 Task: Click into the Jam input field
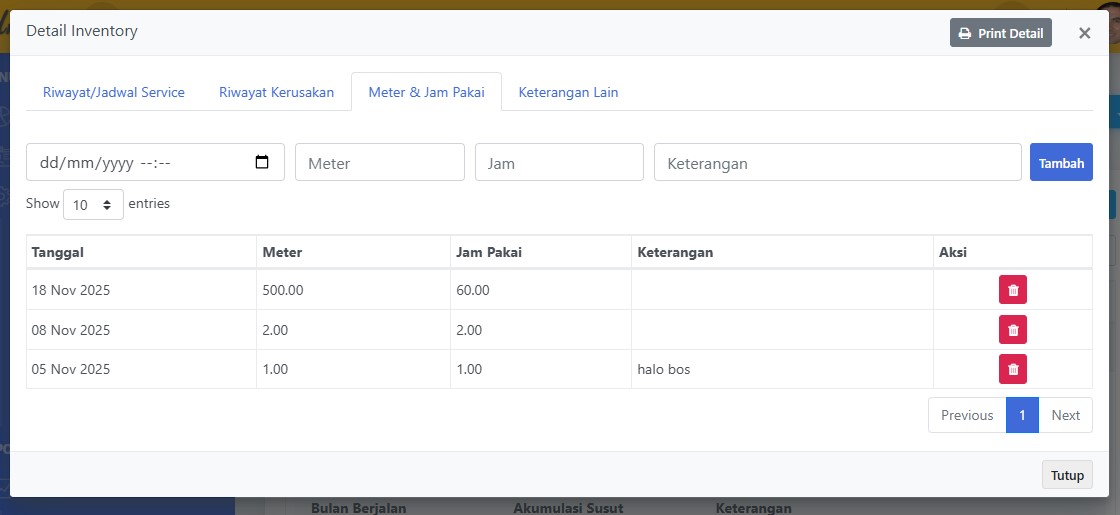coord(559,162)
